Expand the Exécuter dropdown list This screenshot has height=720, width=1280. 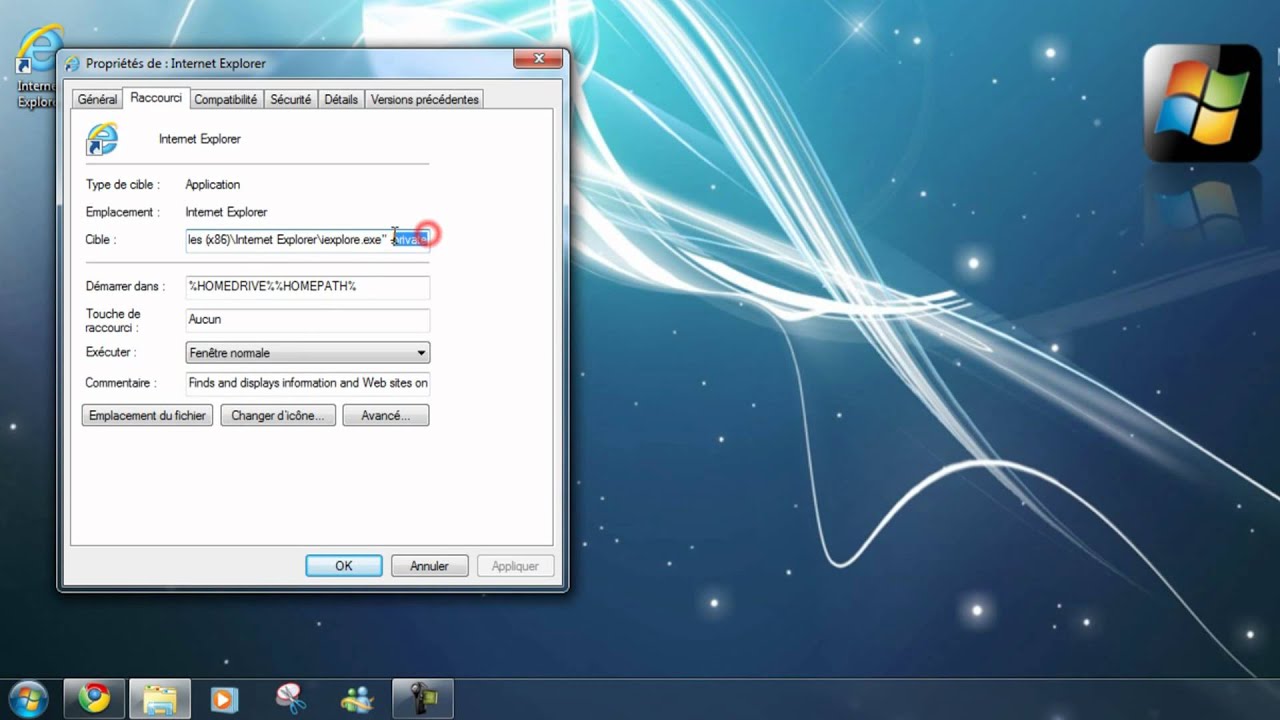point(308,352)
